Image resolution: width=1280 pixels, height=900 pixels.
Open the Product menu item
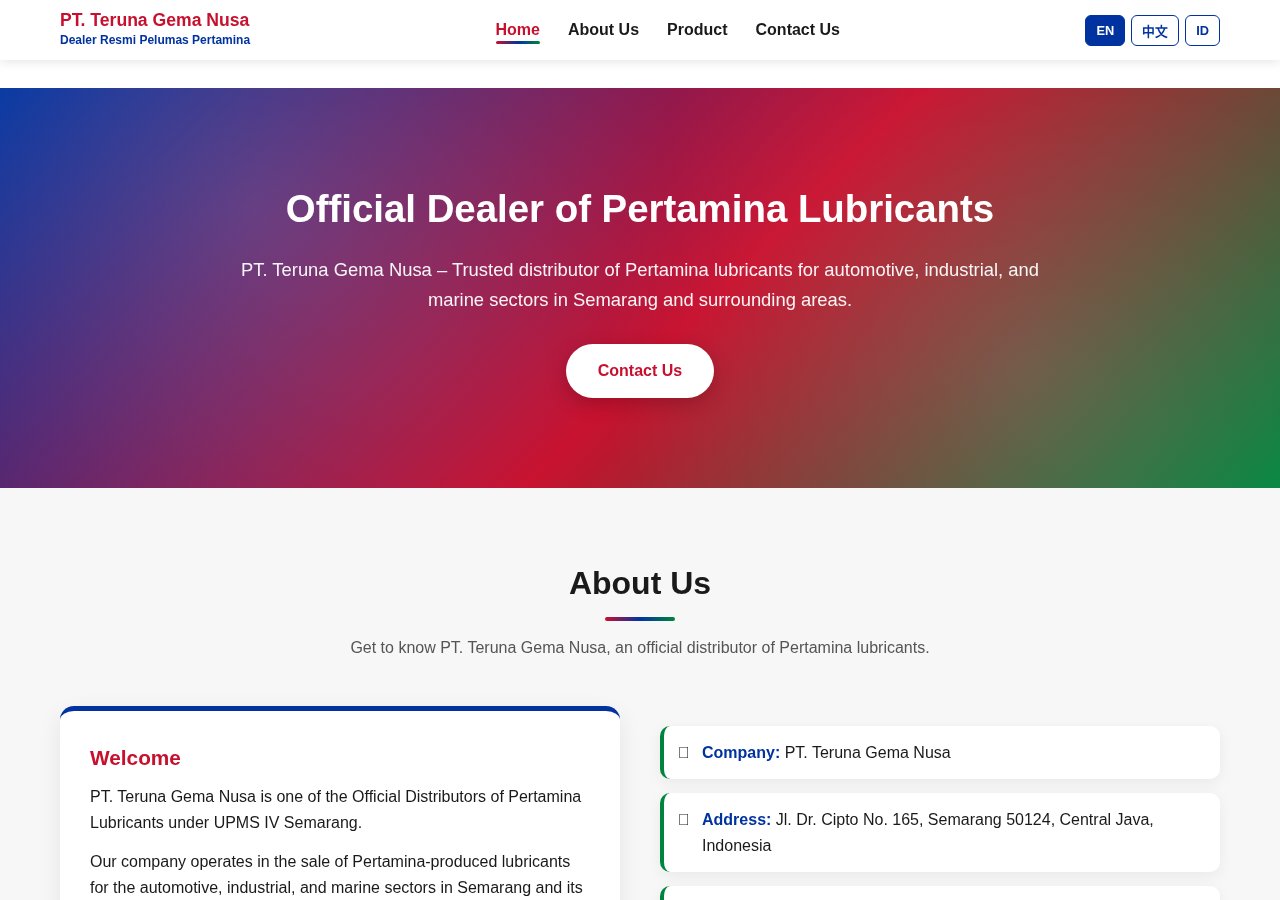pyautogui.click(x=697, y=30)
